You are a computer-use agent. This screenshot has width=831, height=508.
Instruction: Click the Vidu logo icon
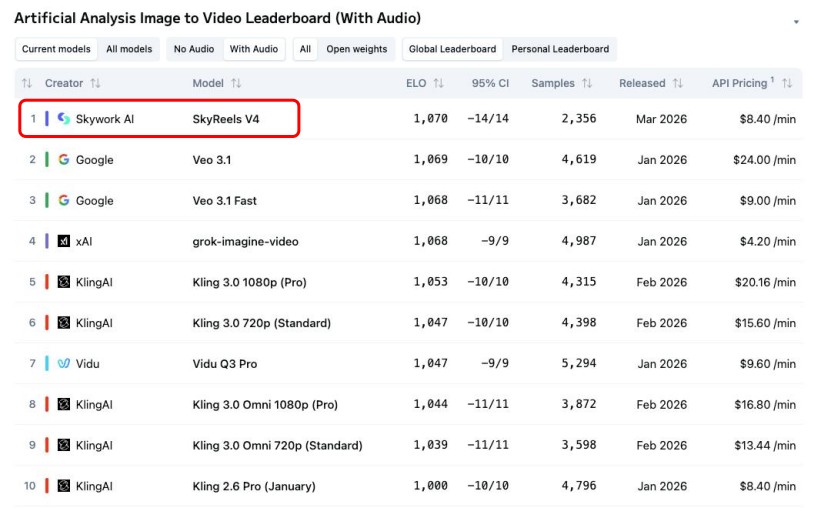64,363
